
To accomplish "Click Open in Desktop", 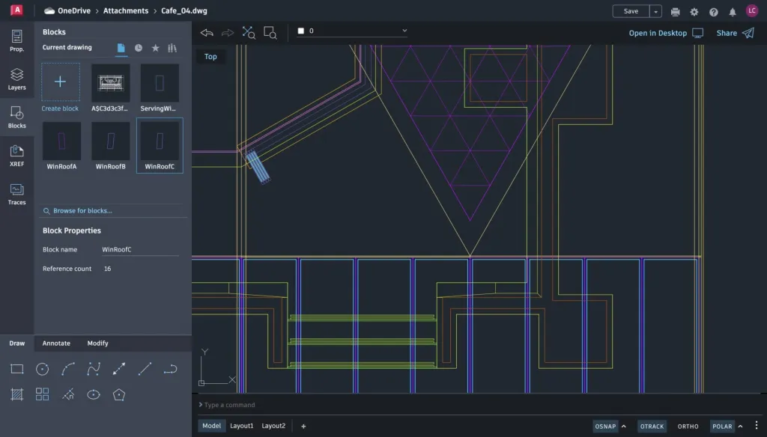I will (x=666, y=33).
